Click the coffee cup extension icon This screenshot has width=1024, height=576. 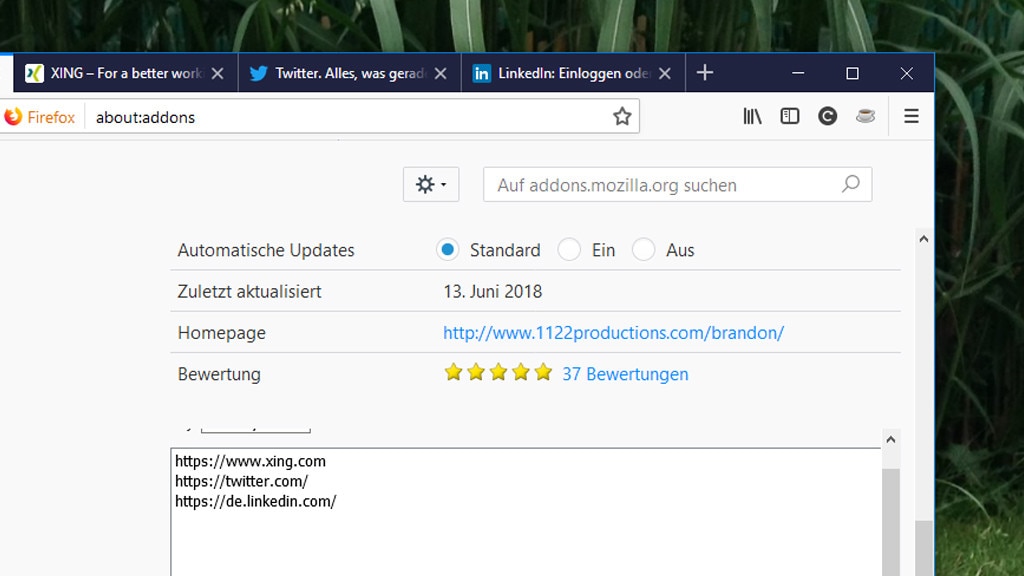click(865, 117)
